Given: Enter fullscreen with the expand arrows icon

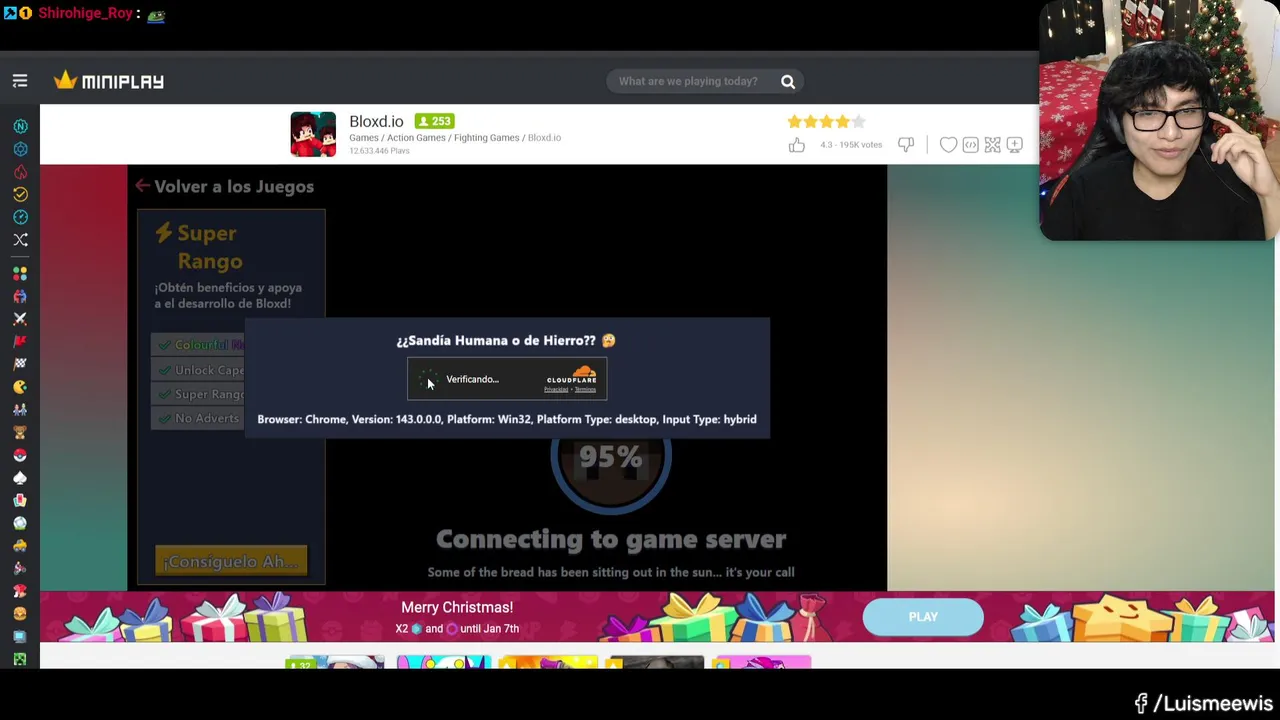Looking at the screenshot, I should (x=992, y=145).
